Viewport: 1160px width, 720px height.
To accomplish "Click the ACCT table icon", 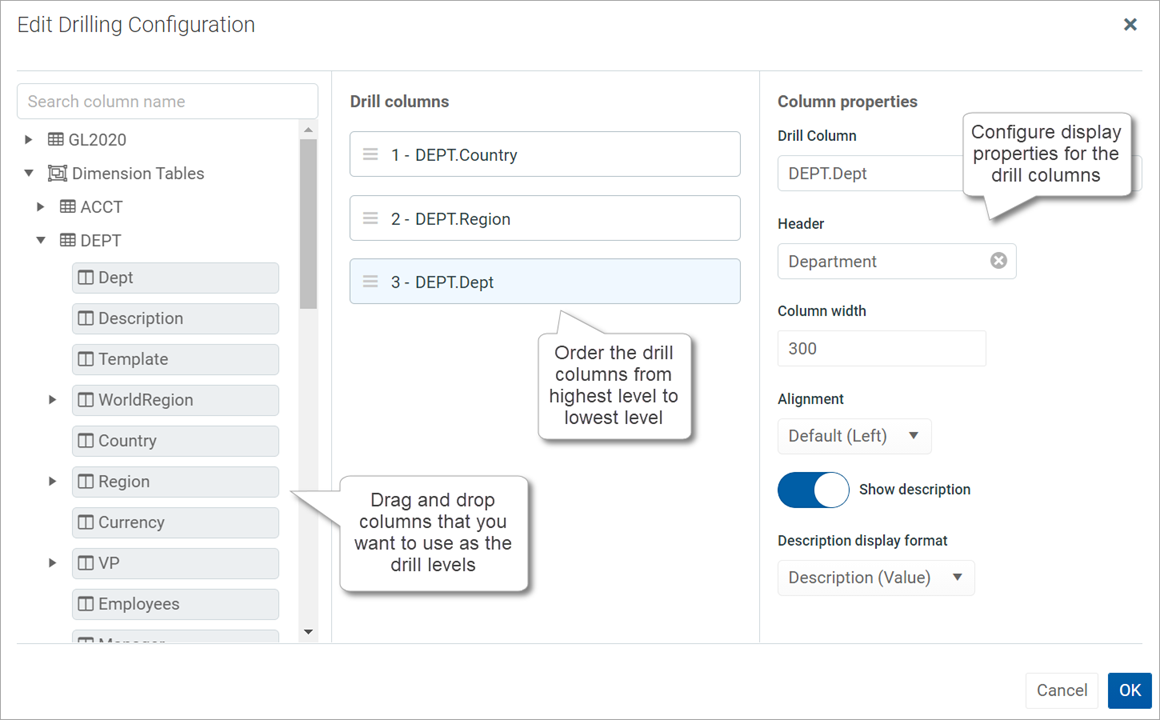I will [68, 207].
